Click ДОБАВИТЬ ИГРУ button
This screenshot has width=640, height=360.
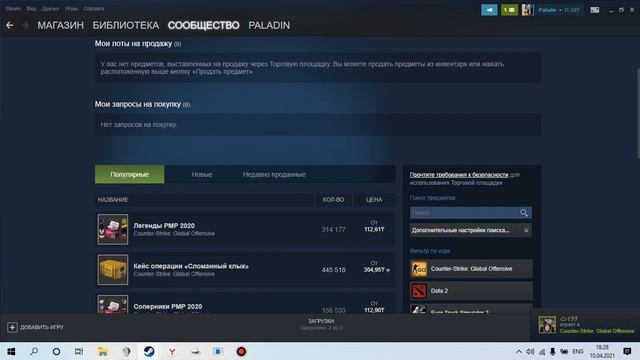point(36,327)
